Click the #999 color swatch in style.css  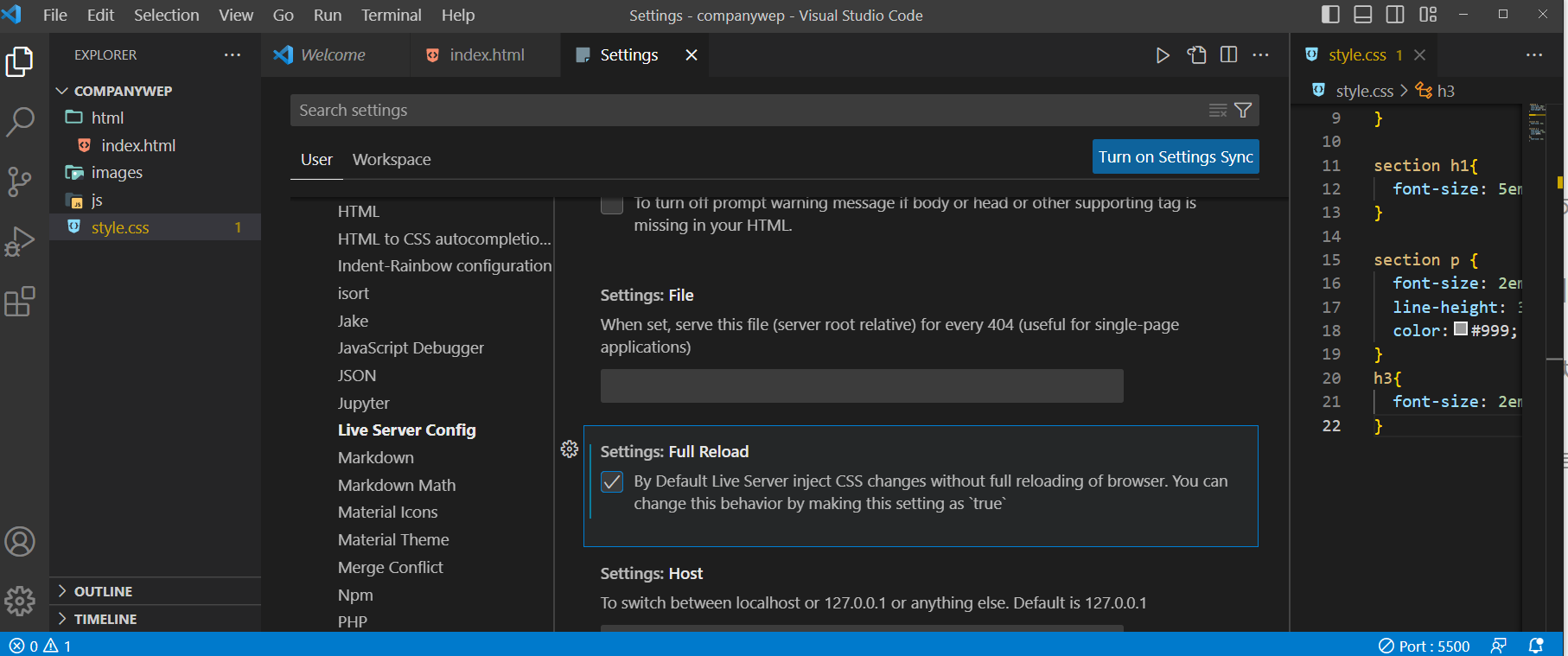1461,329
